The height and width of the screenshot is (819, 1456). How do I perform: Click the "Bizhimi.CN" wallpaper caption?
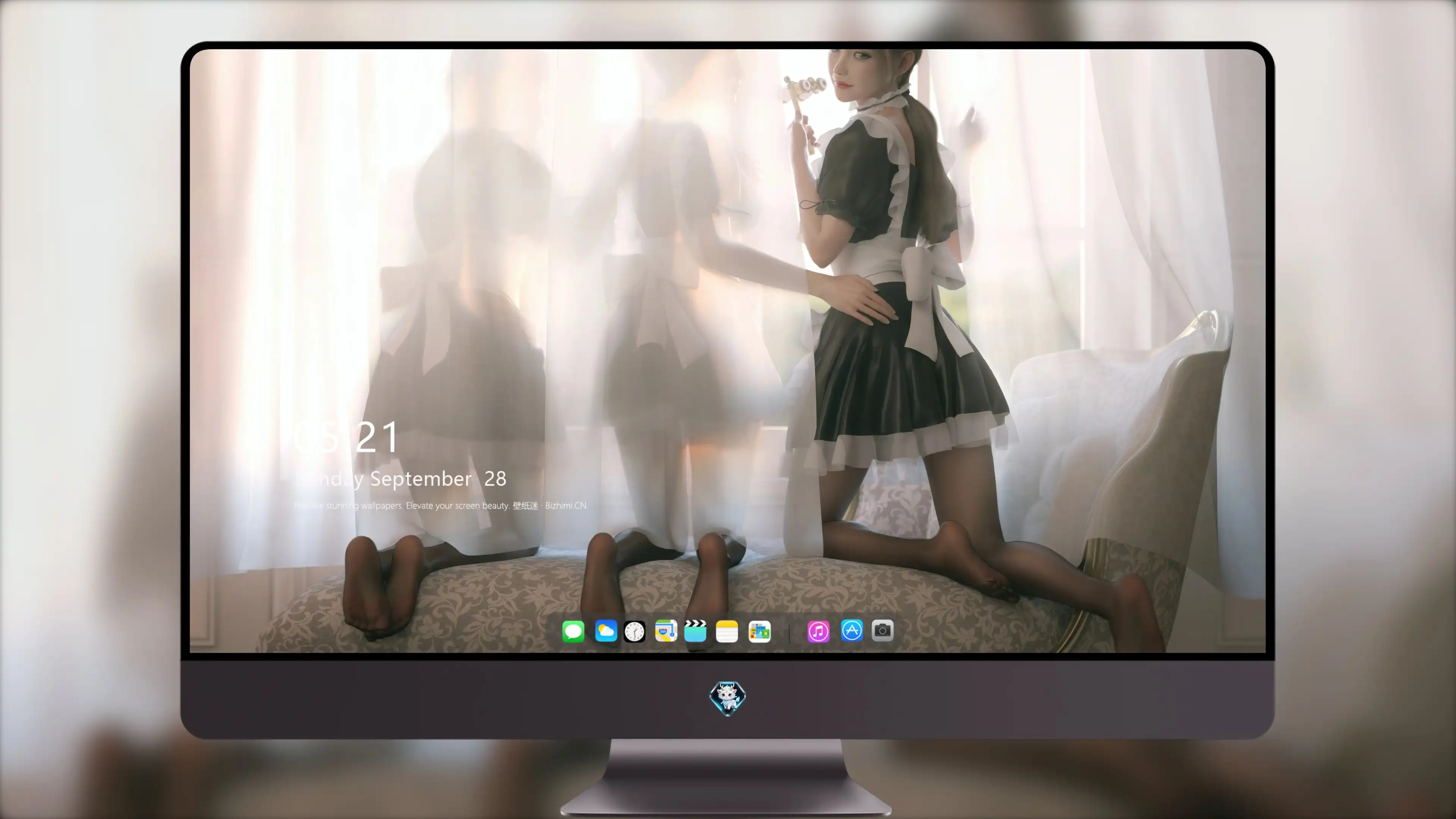[x=566, y=505]
